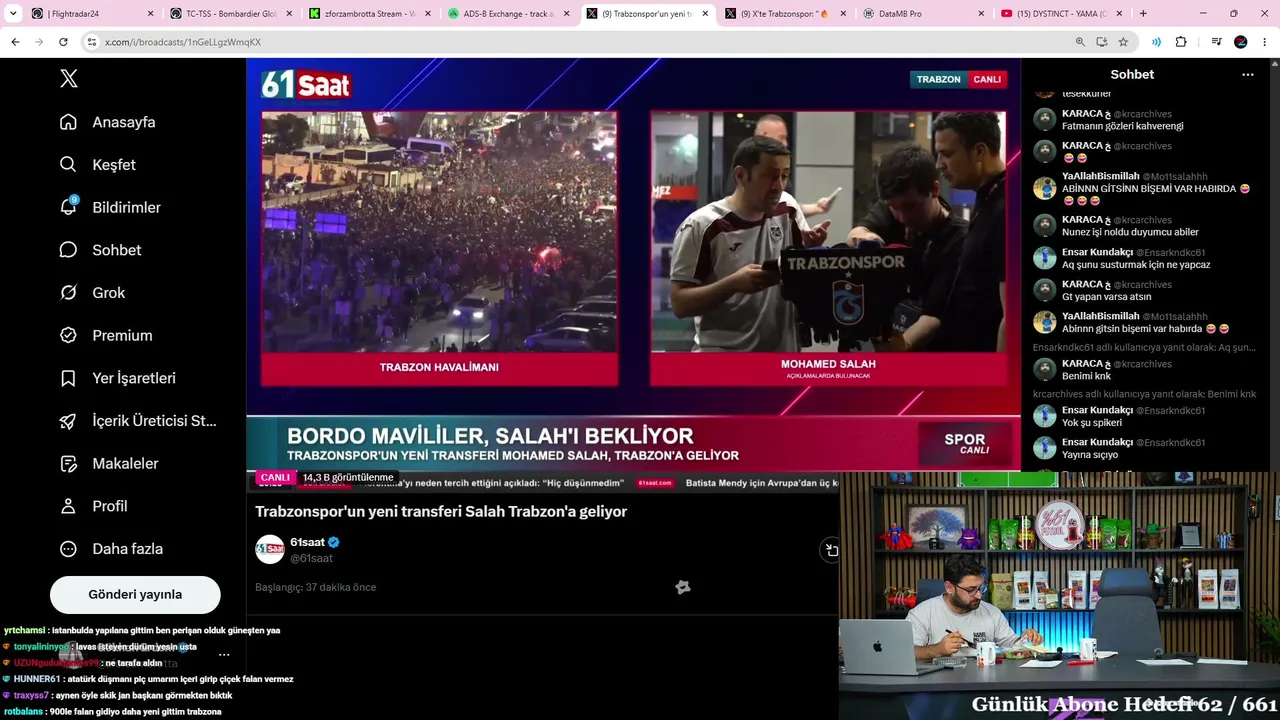Click the Sohbet chat panel heading

coord(1132,75)
